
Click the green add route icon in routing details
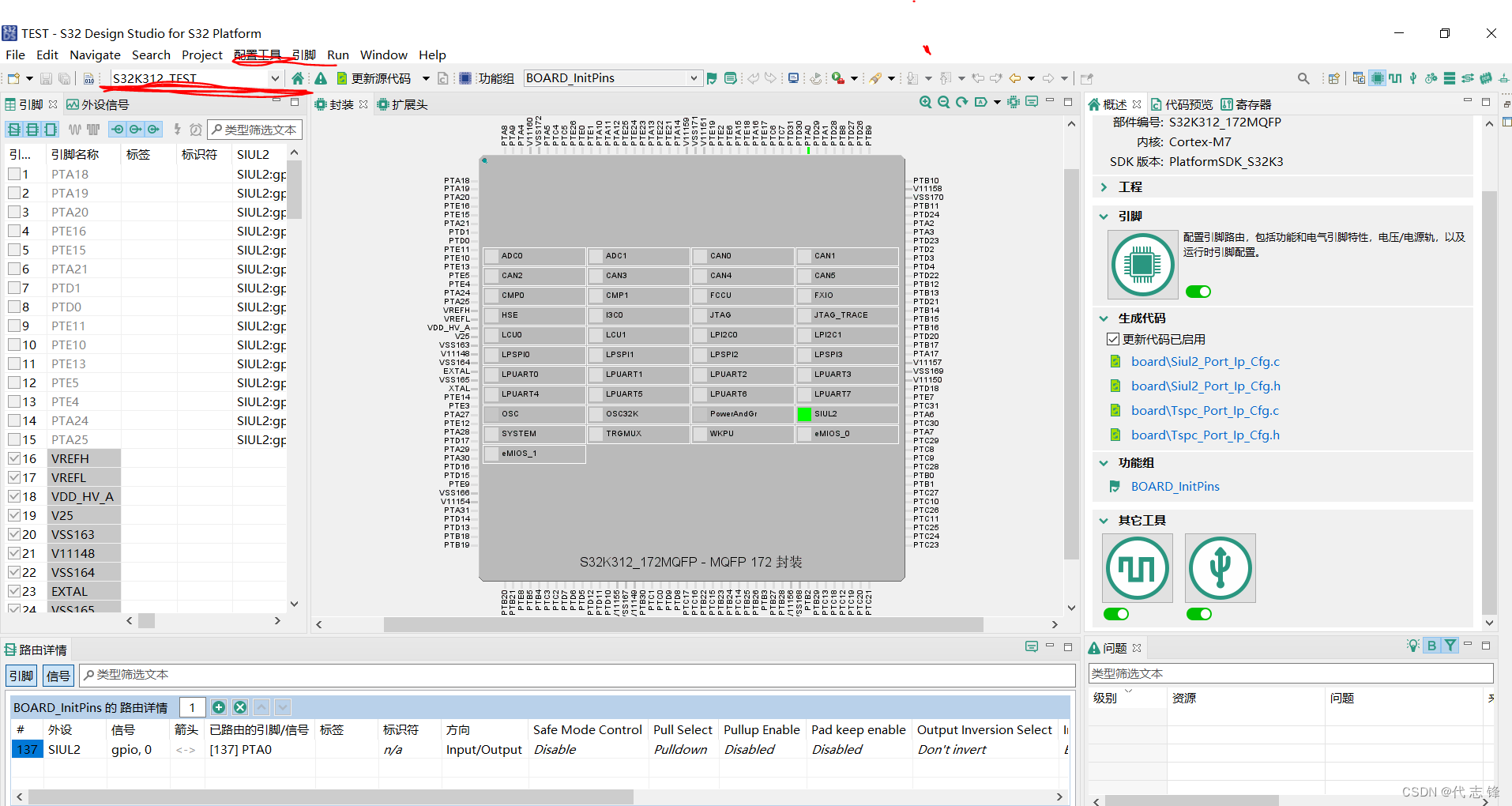click(219, 707)
